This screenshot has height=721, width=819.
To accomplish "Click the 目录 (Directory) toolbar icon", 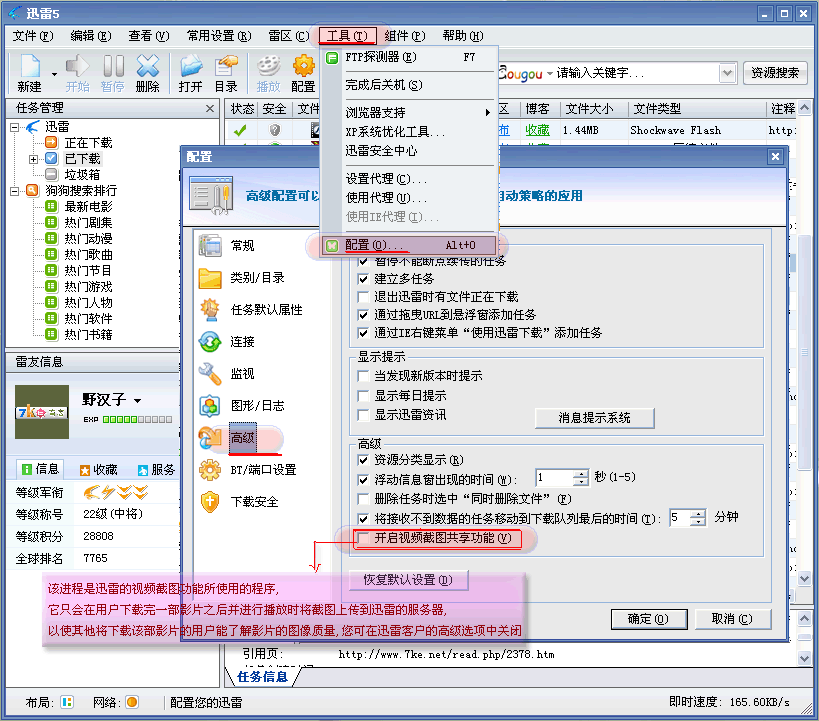I will [x=226, y=73].
